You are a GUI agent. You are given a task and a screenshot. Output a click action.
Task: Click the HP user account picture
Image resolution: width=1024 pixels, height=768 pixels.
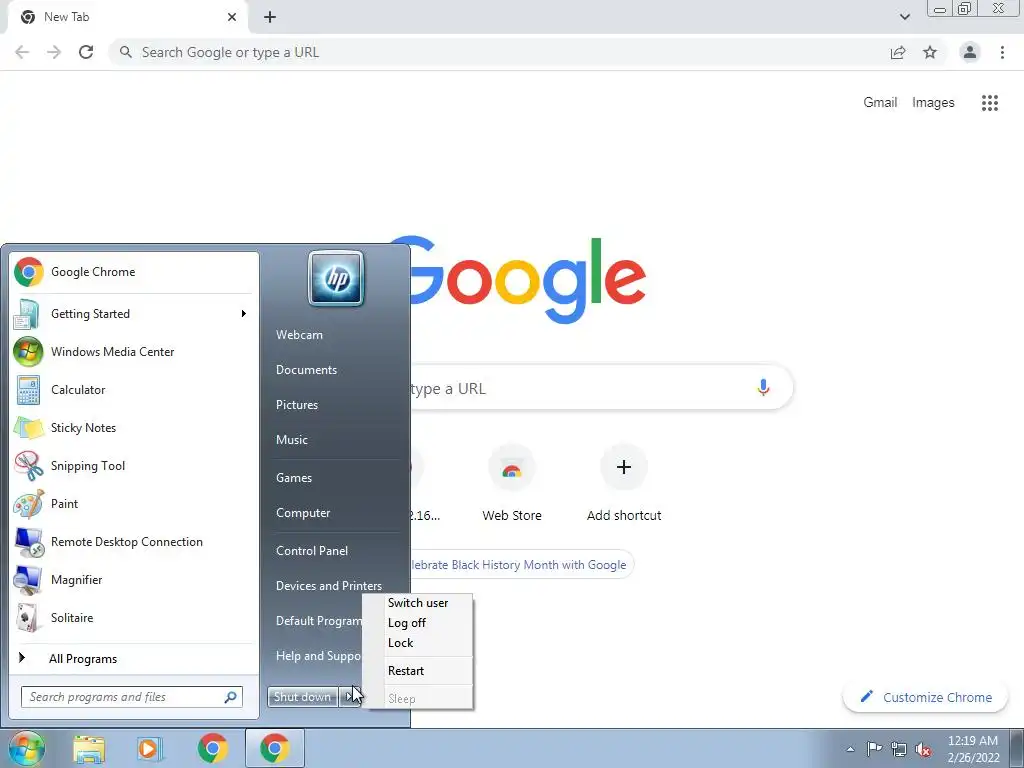[336, 278]
